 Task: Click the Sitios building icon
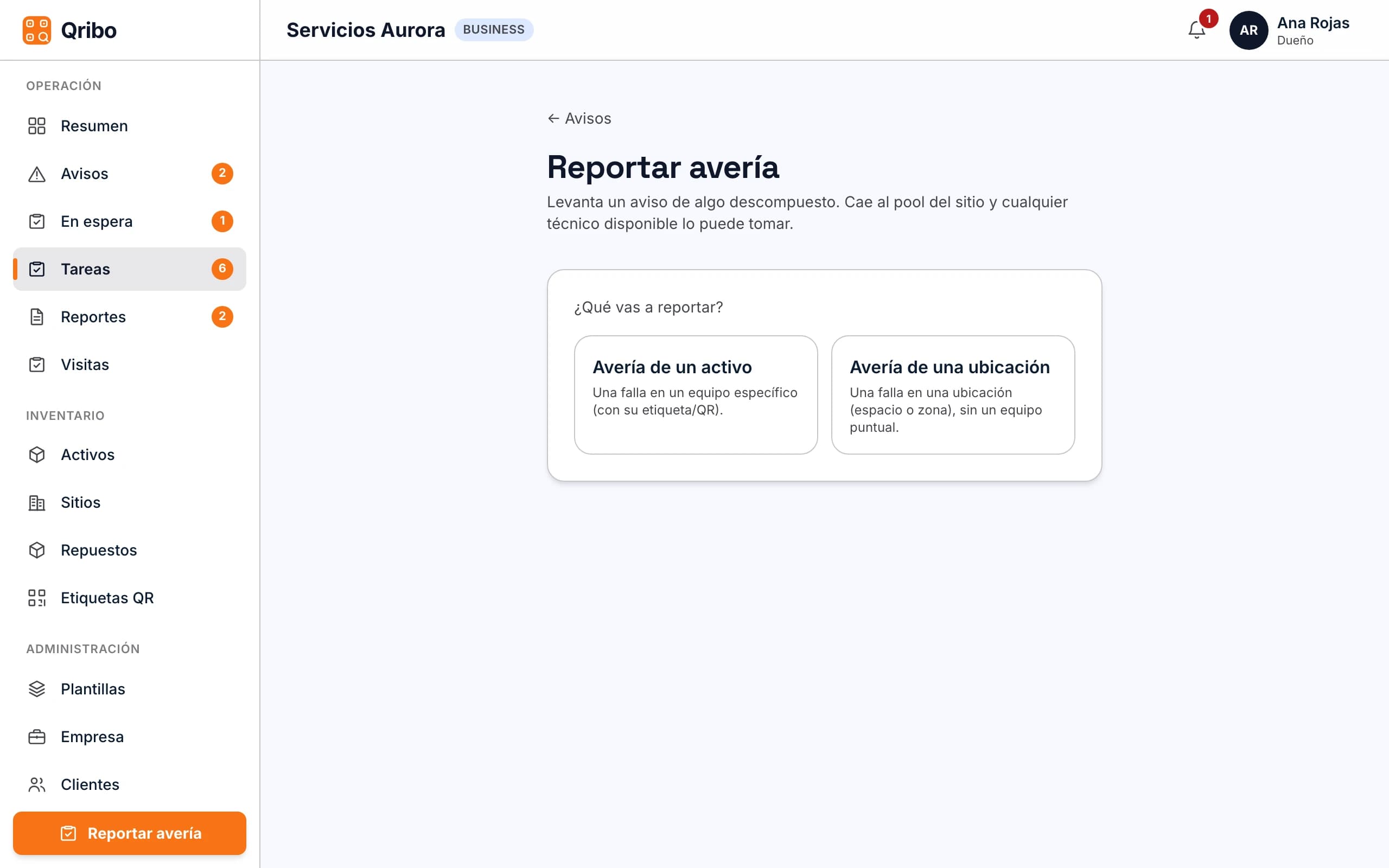[x=37, y=502]
